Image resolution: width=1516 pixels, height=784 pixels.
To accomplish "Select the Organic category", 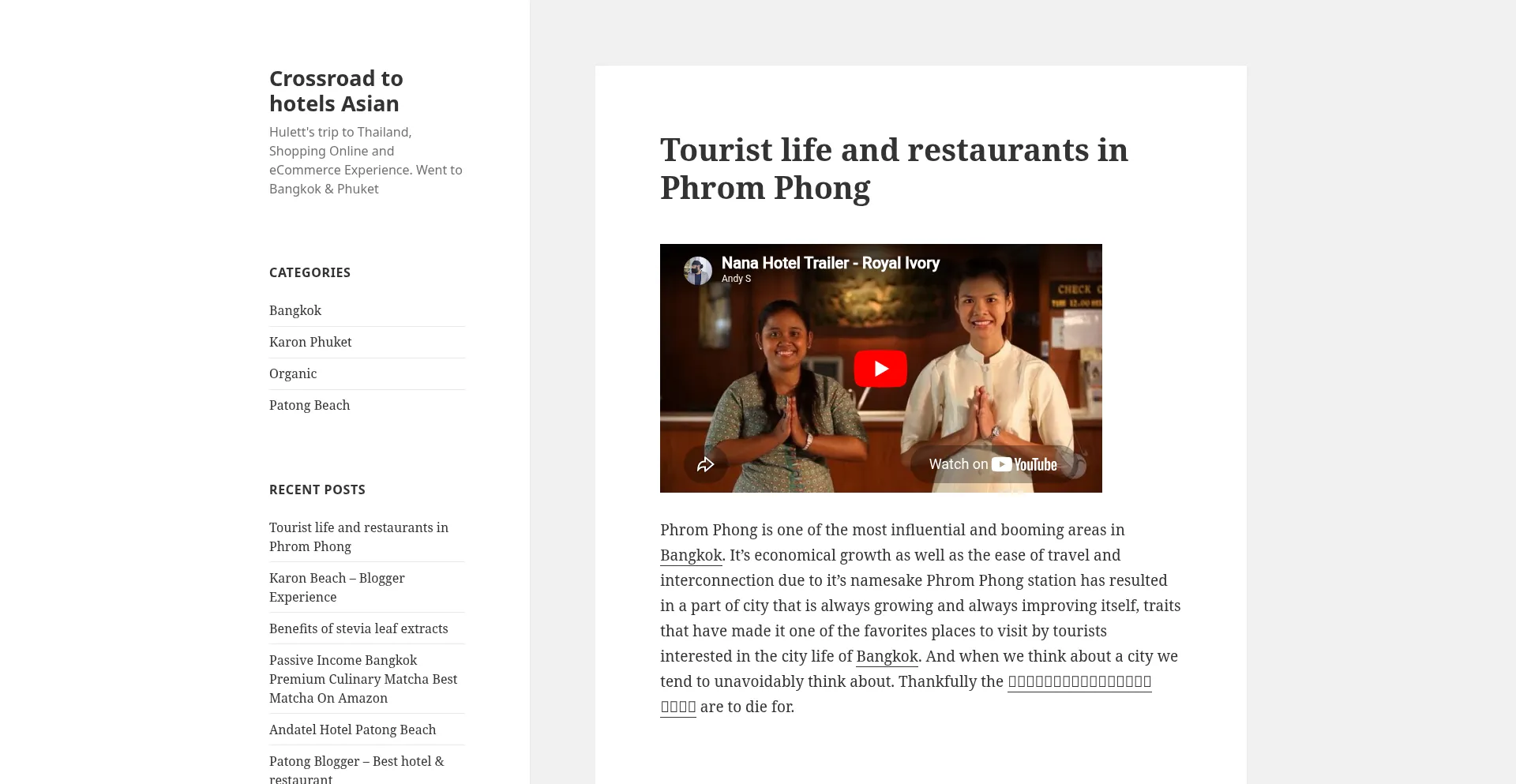I will (x=293, y=373).
